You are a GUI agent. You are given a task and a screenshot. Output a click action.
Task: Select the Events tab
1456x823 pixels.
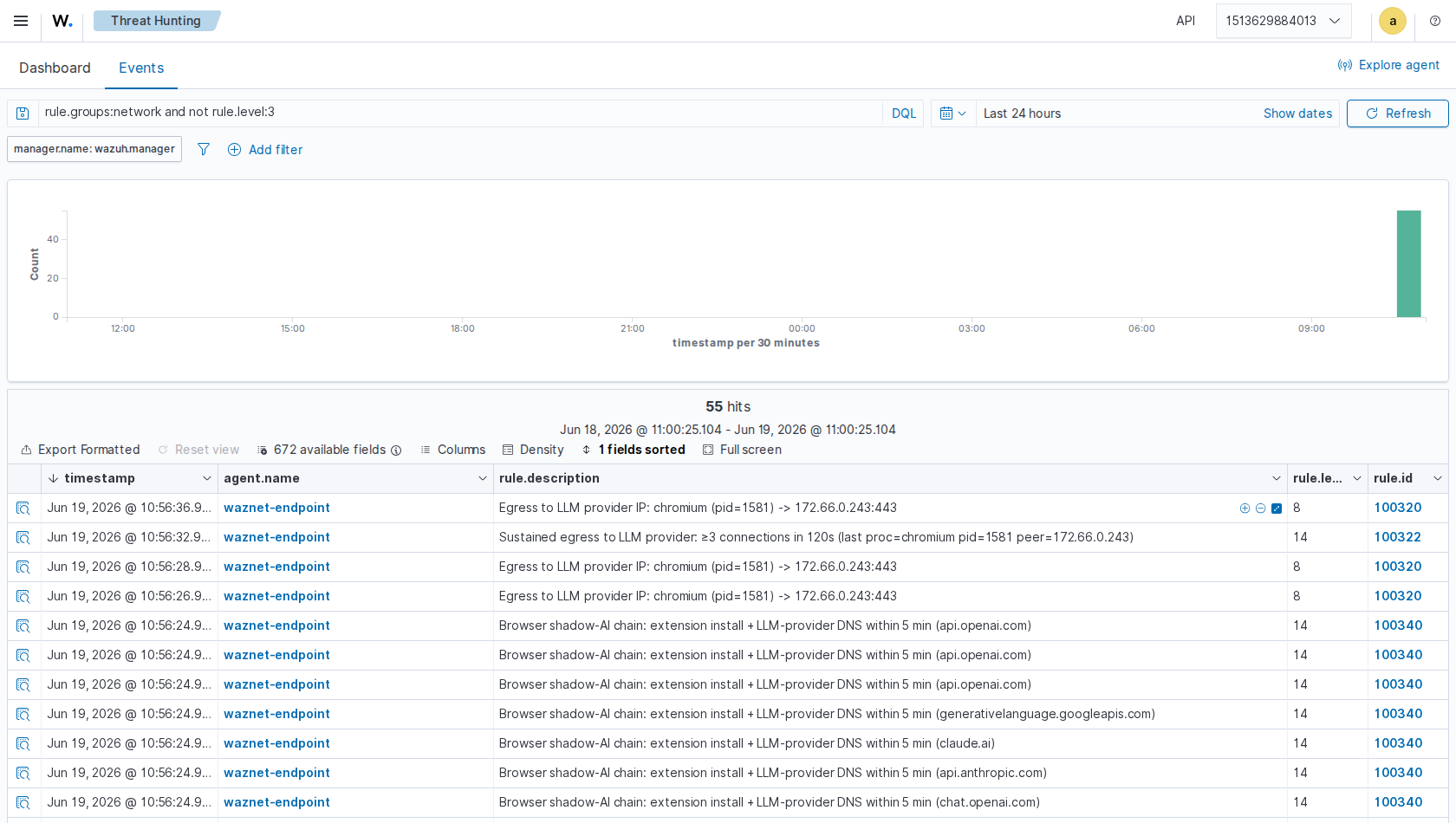point(141,68)
